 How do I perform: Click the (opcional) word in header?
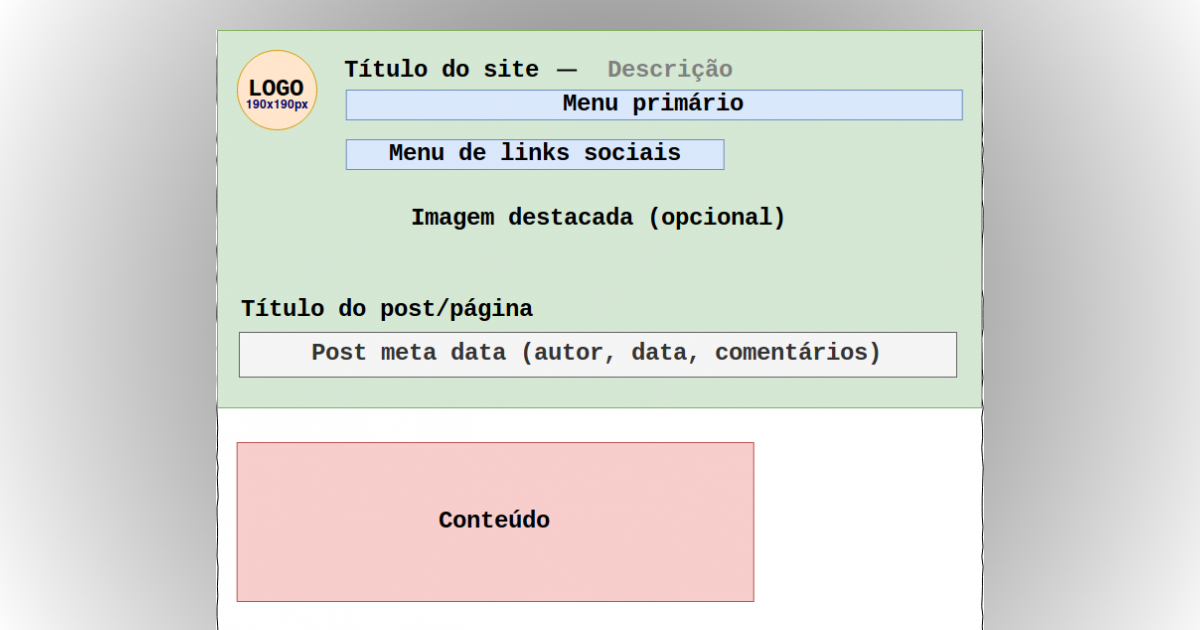click(717, 217)
